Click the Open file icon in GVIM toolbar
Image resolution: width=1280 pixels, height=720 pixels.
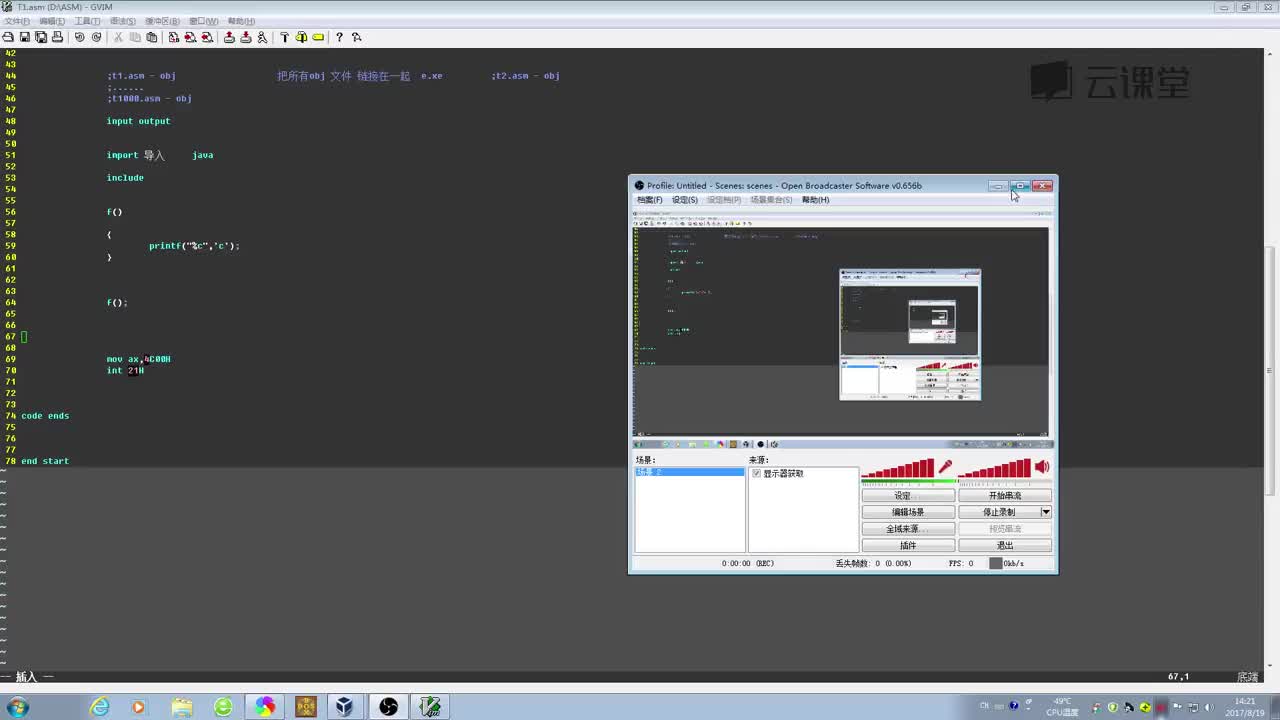[x=8, y=37]
